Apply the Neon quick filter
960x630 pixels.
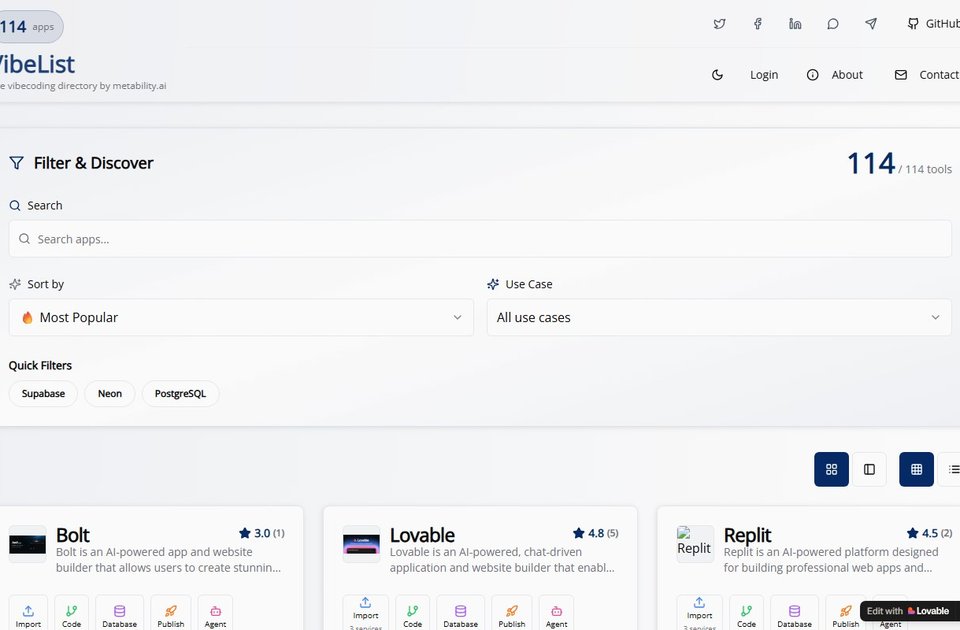pyautogui.click(x=110, y=394)
